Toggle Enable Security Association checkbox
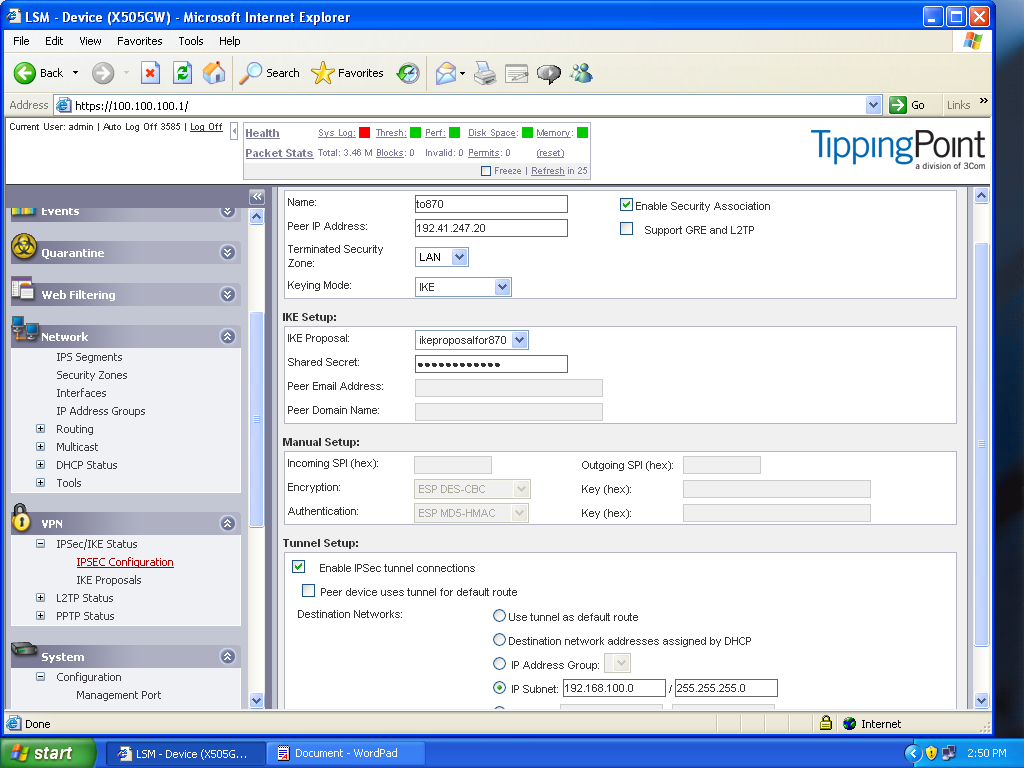 coord(626,205)
